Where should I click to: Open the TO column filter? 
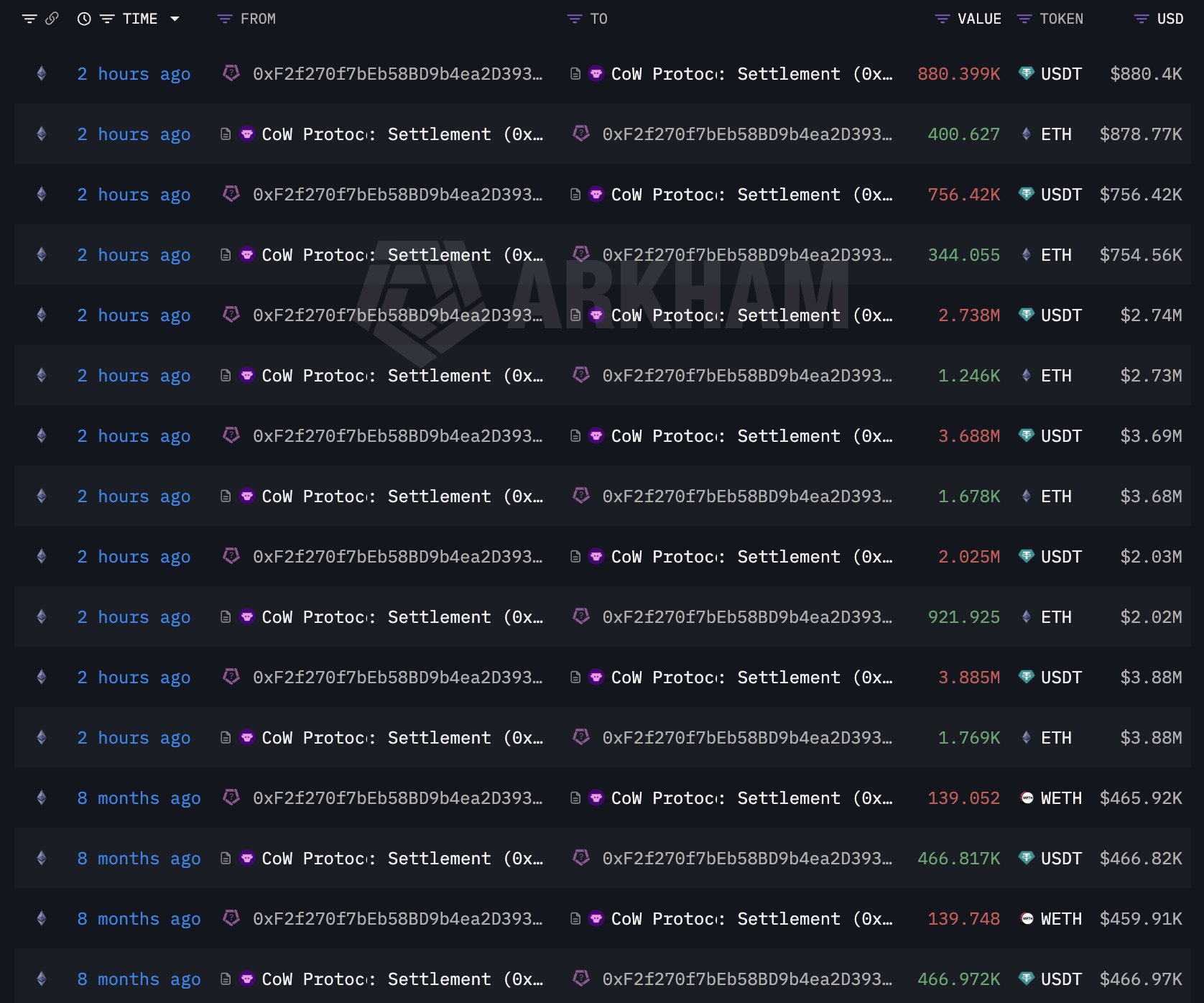(x=575, y=19)
